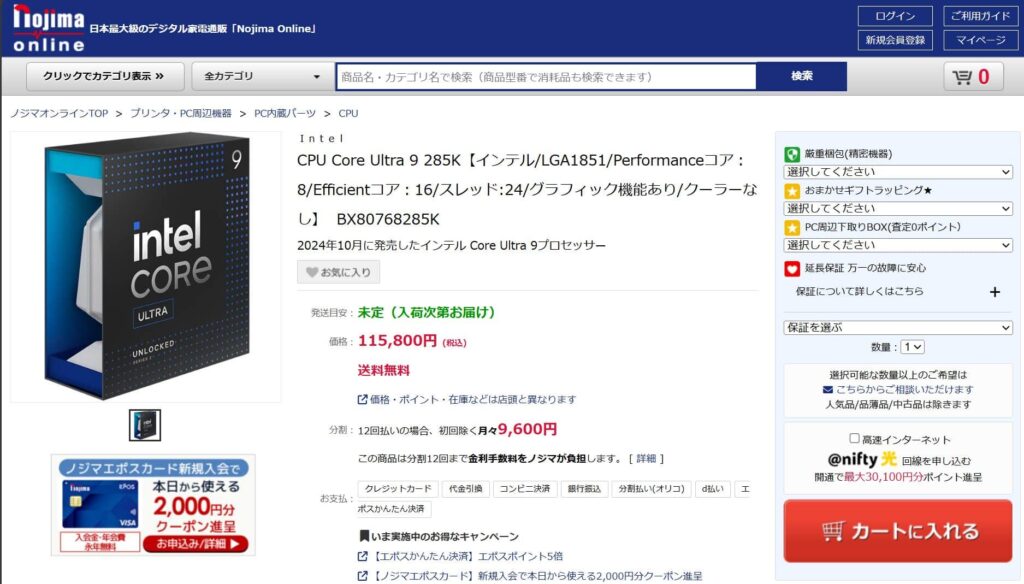Click the クレジットカード payment tag
The image size is (1024, 584).
(398, 489)
